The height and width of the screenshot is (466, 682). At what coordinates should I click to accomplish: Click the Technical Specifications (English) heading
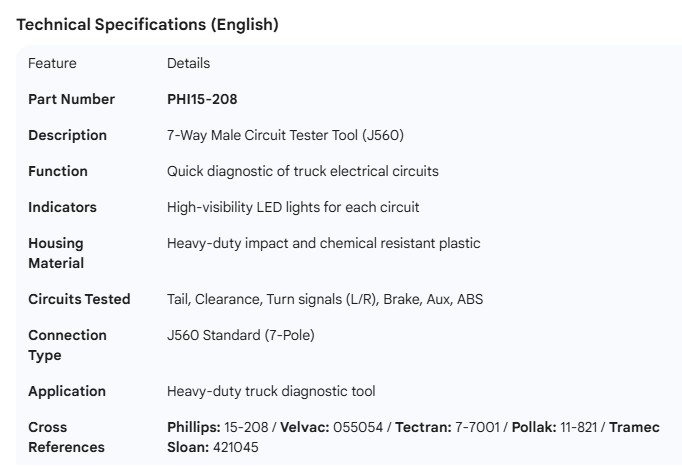click(147, 25)
